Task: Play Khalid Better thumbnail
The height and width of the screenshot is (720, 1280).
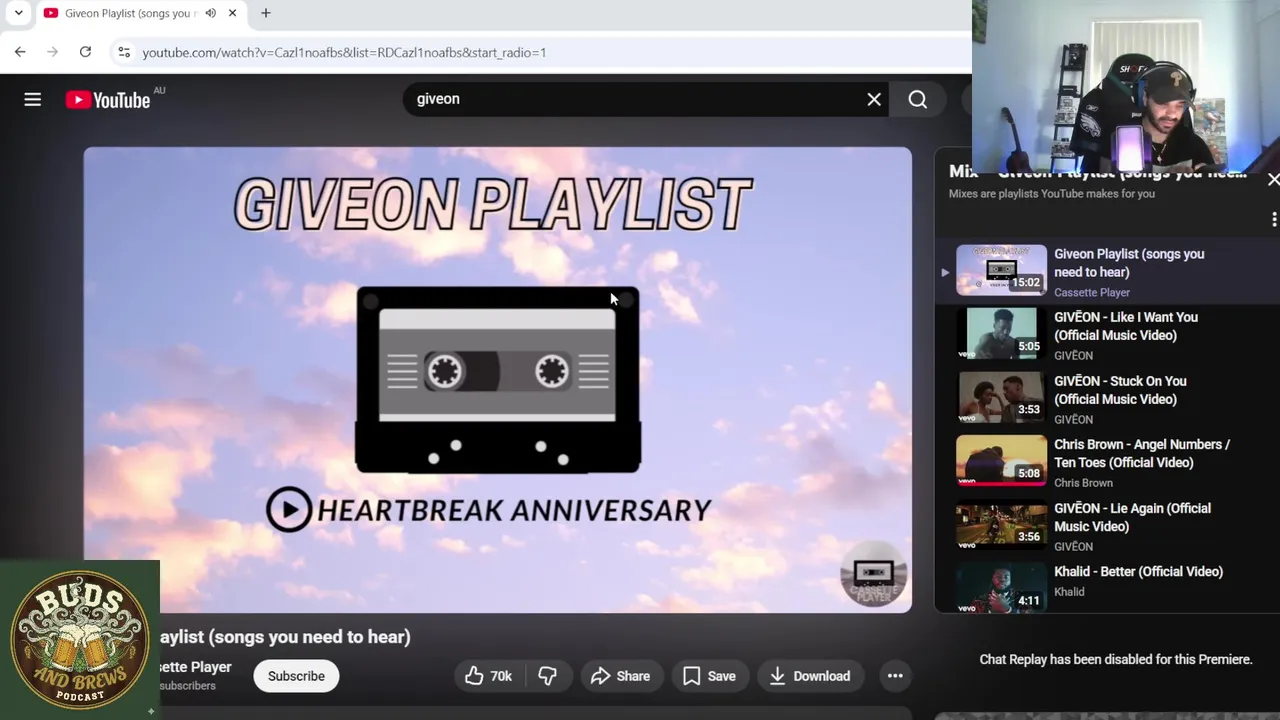Action: 1001,588
